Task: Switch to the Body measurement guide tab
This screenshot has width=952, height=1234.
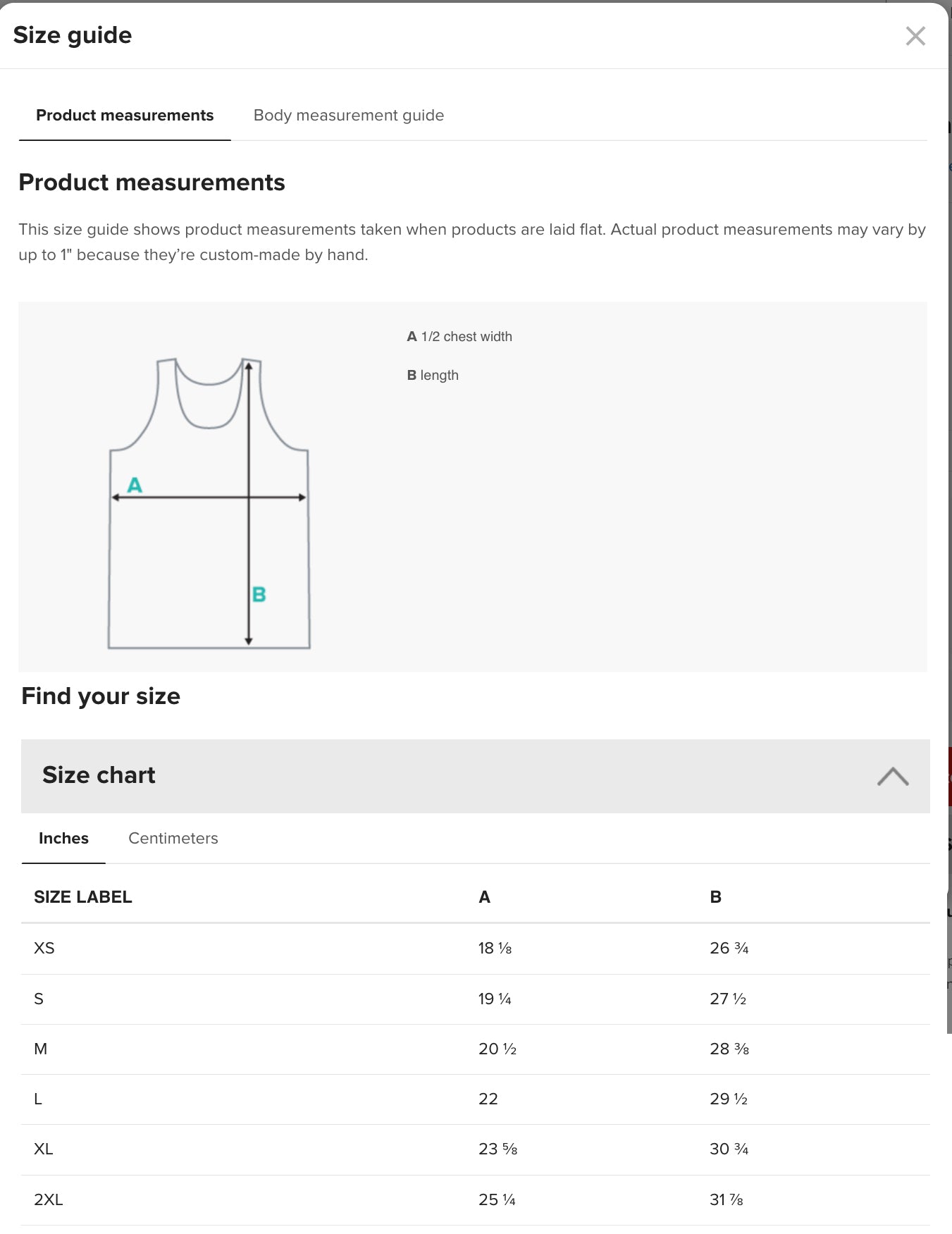Action: (349, 116)
